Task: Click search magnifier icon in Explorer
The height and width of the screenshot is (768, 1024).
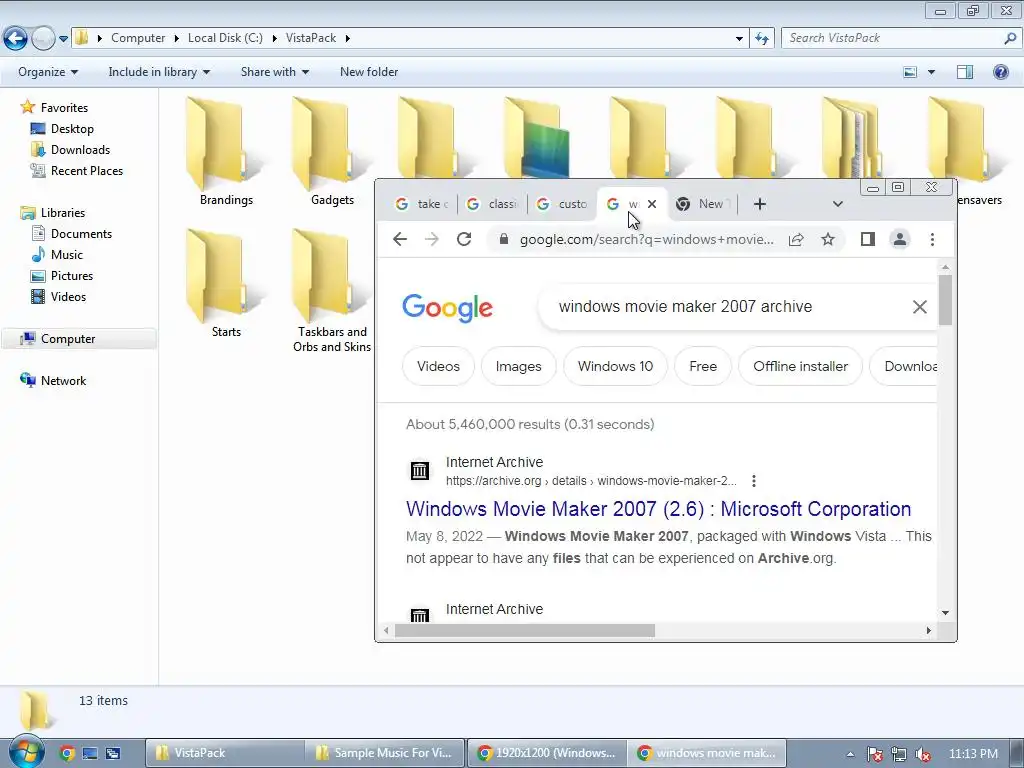Action: 1010,38
